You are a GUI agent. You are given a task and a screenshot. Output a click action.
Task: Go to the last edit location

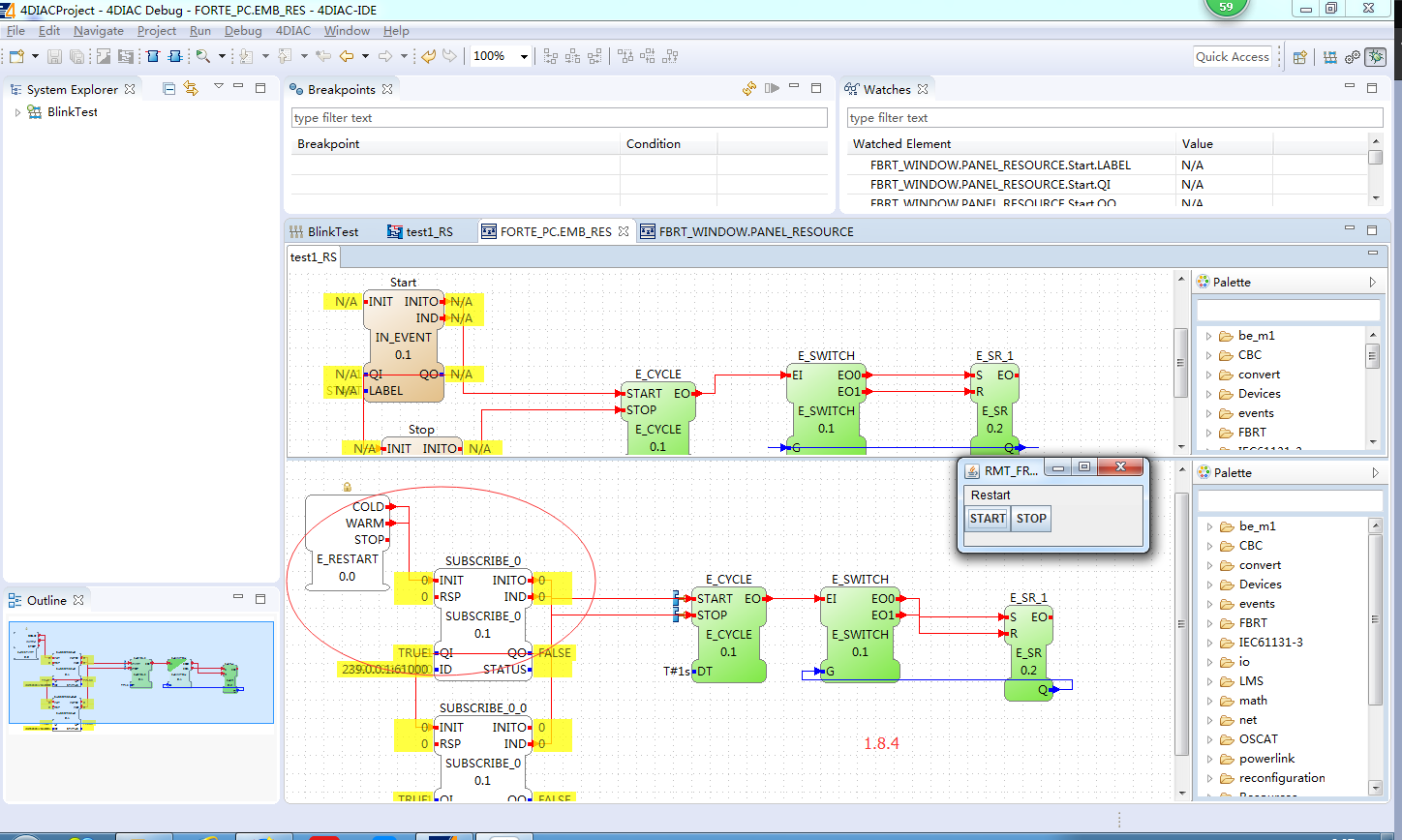pos(323,56)
